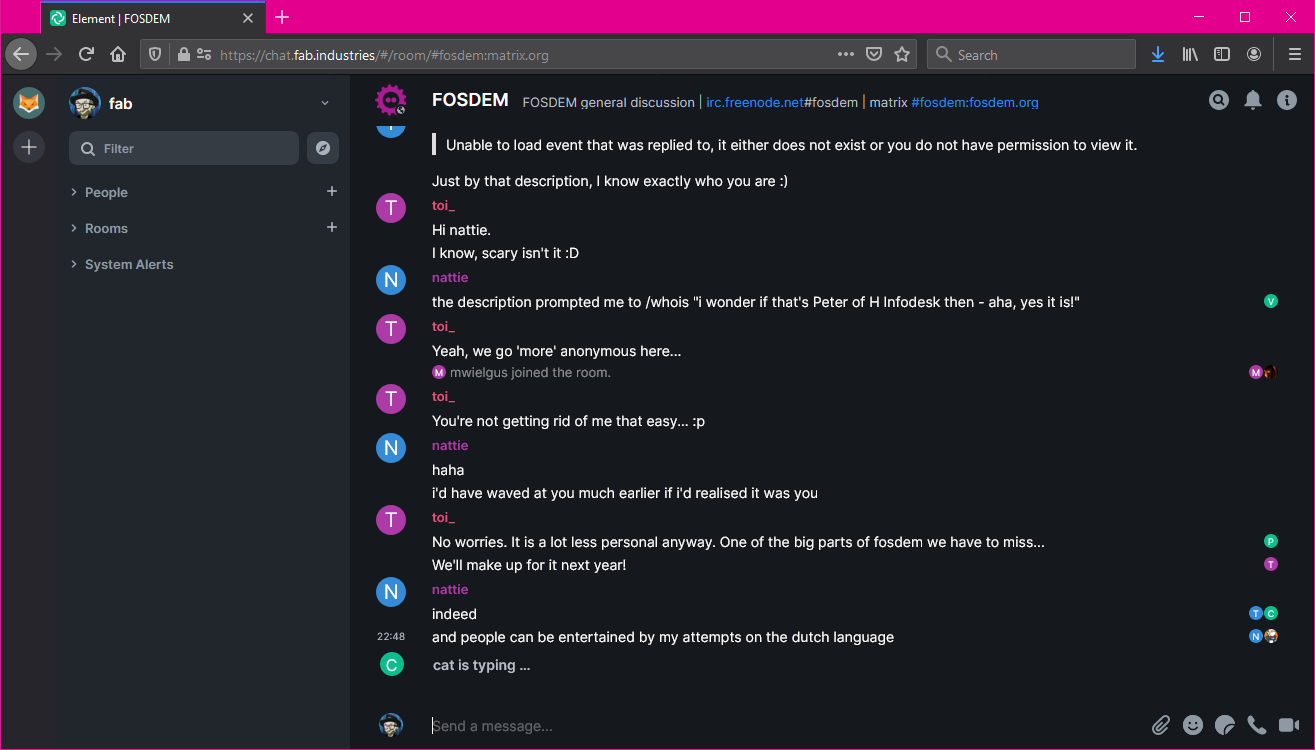Expand System Alerts section

(129, 264)
